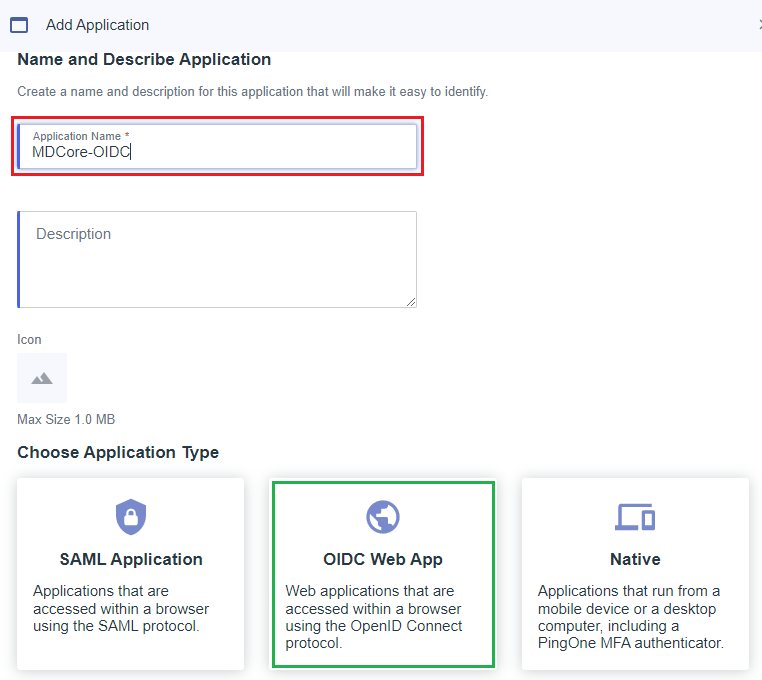Close the Add Application panel
762x680 pixels.
[759, 25]
